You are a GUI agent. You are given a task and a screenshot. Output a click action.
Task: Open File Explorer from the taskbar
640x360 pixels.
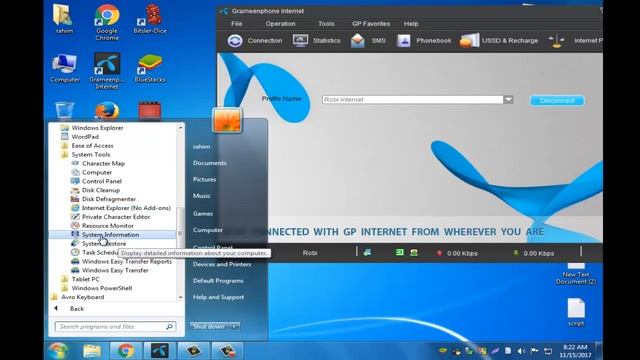click(x=92, y=351)
